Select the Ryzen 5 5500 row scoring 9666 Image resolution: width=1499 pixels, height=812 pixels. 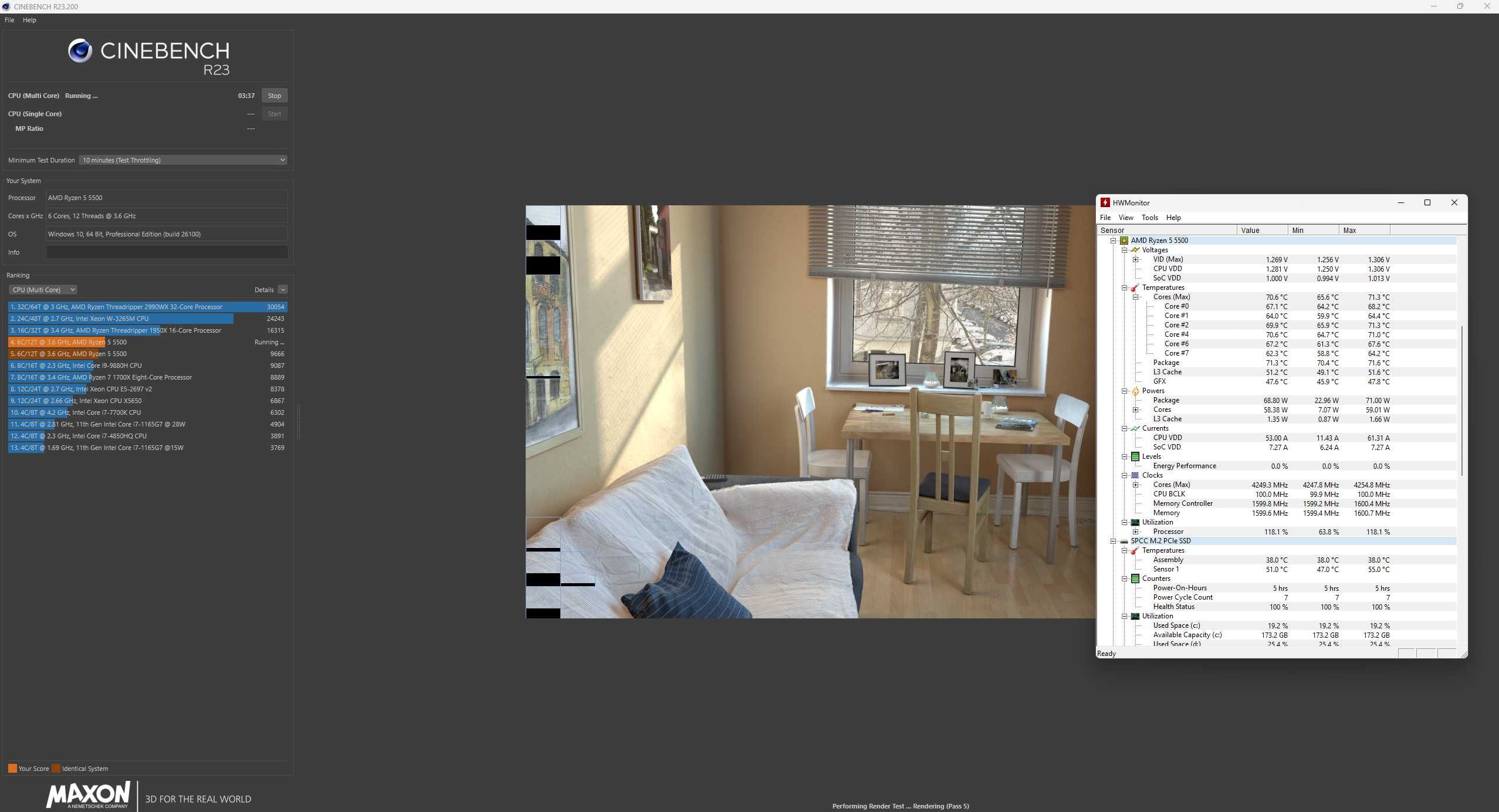(x=147, y=354)
